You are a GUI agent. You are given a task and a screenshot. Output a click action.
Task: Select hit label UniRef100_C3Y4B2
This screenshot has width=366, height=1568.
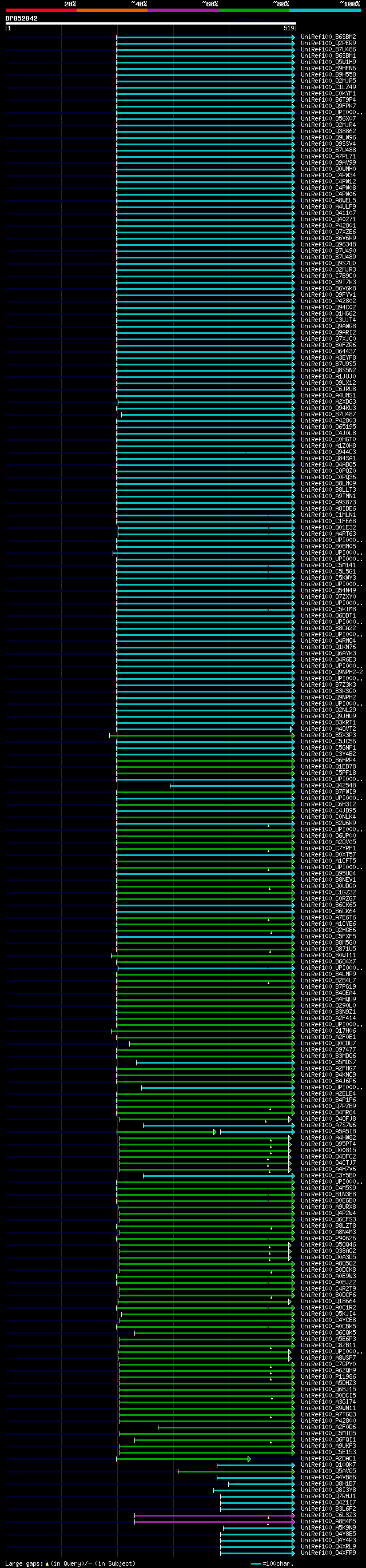tap(328, 754)
